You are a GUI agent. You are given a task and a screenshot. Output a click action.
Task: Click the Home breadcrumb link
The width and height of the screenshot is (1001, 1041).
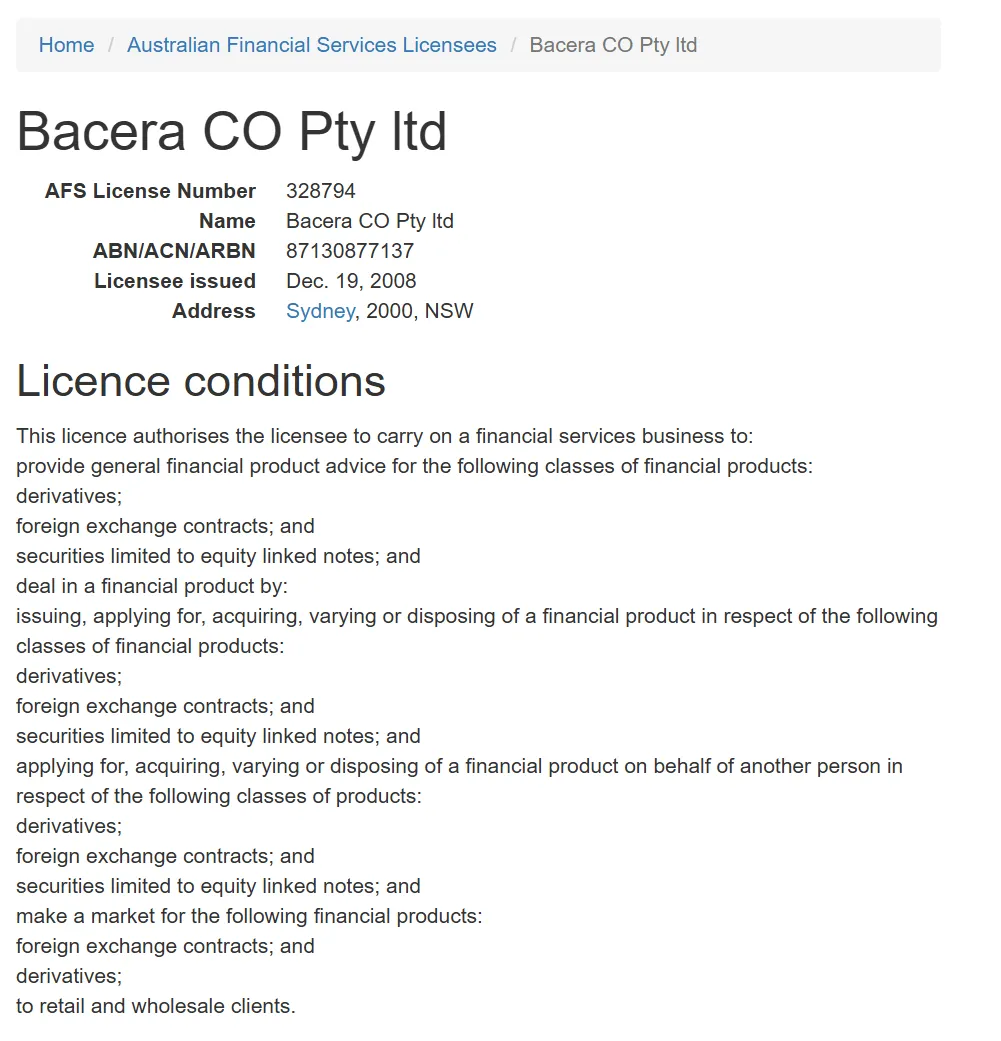pos(66,45)
